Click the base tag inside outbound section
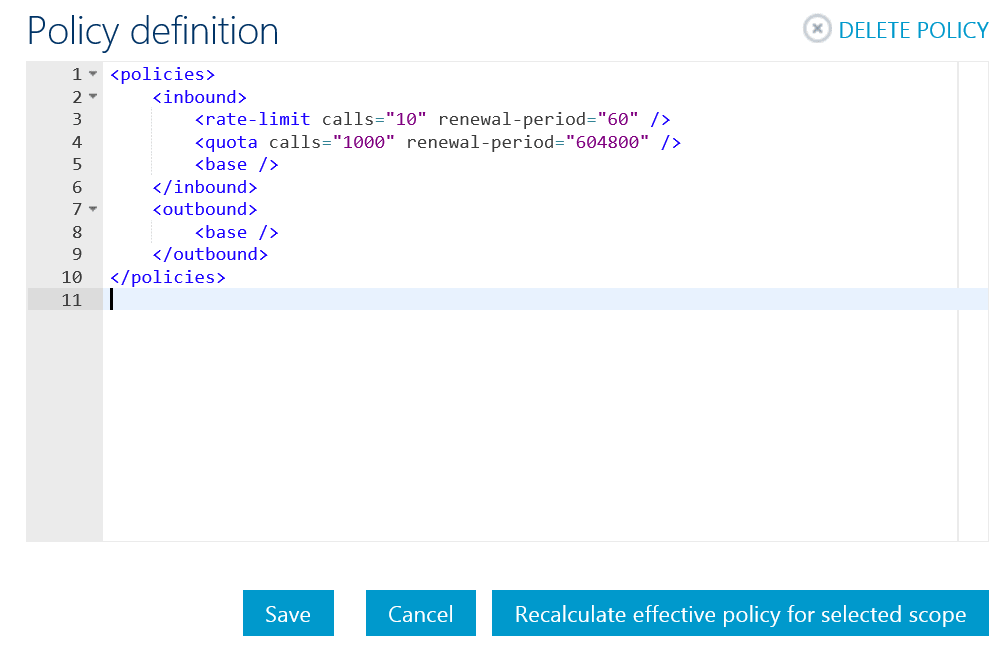Screen dimensions: 1000x660 click(237, 232)
